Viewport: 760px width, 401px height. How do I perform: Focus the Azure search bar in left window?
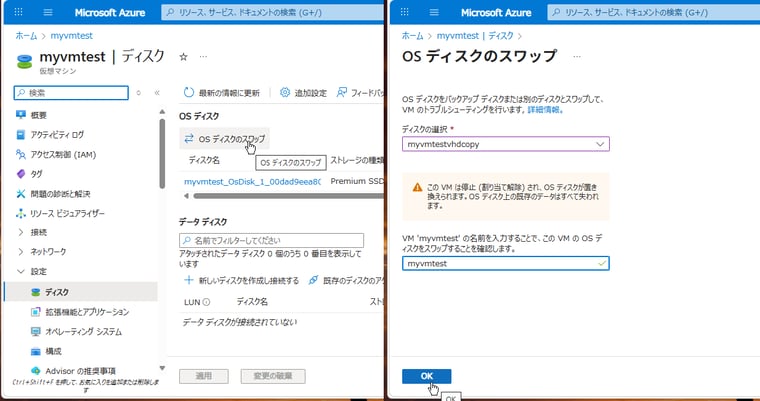click(x=272, y=12)
